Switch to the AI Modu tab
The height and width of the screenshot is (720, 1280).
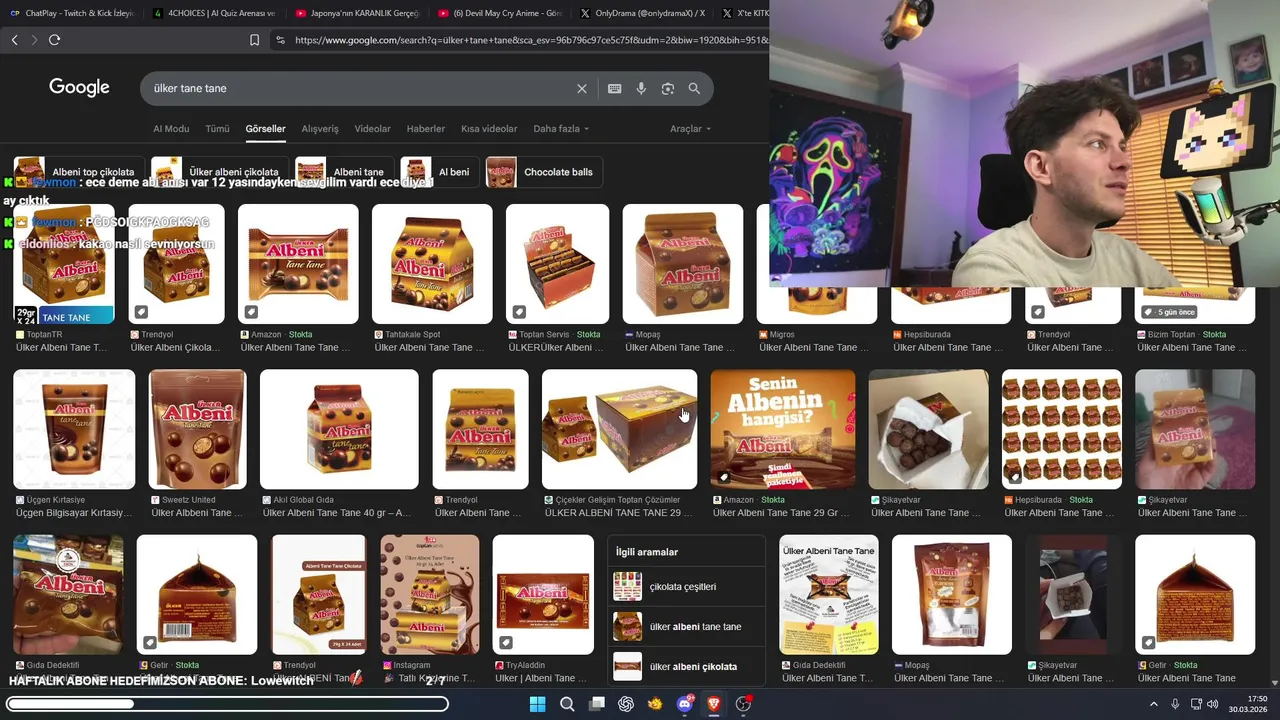pos(171,129)
